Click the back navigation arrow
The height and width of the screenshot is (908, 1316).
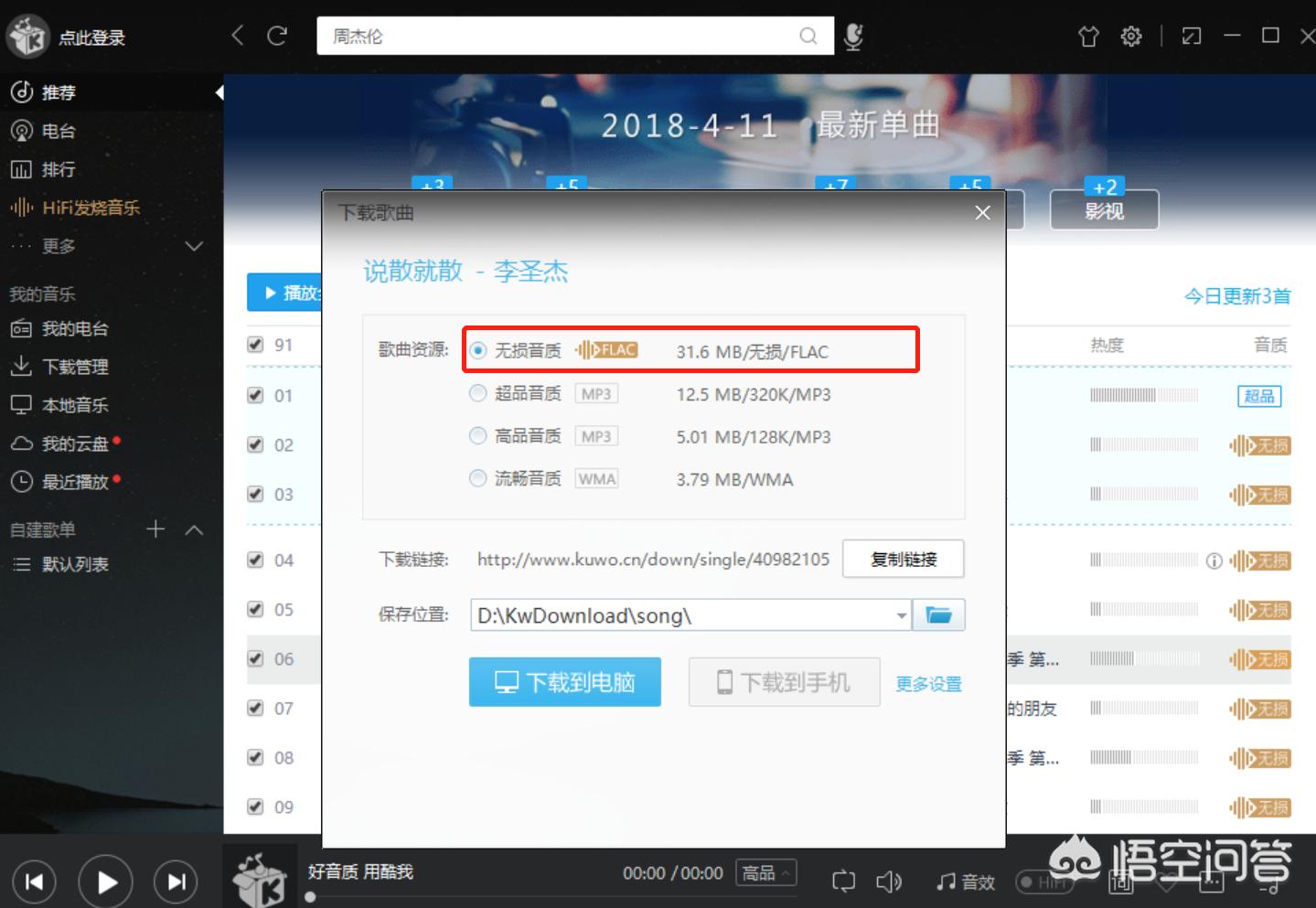238,36
